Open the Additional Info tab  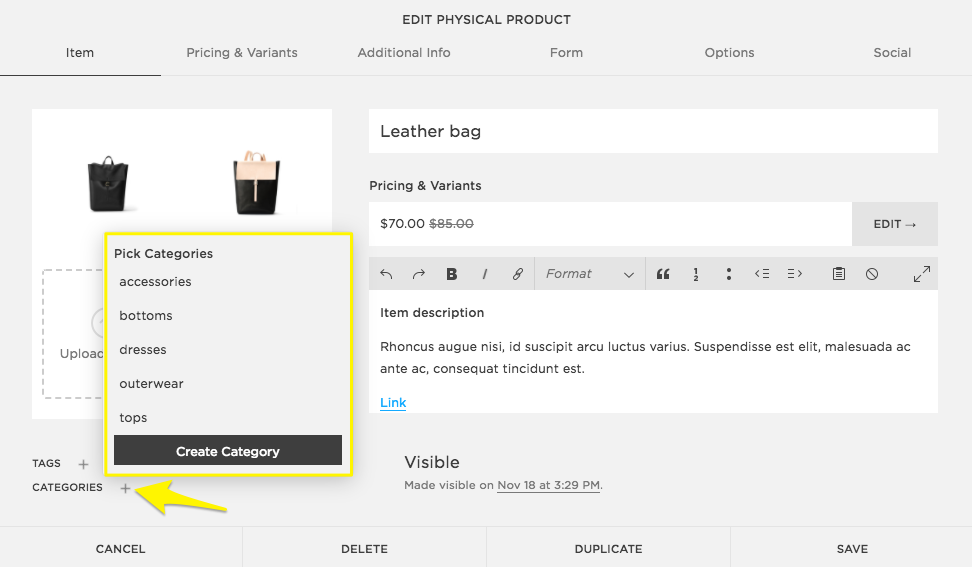tap(404, 53)
